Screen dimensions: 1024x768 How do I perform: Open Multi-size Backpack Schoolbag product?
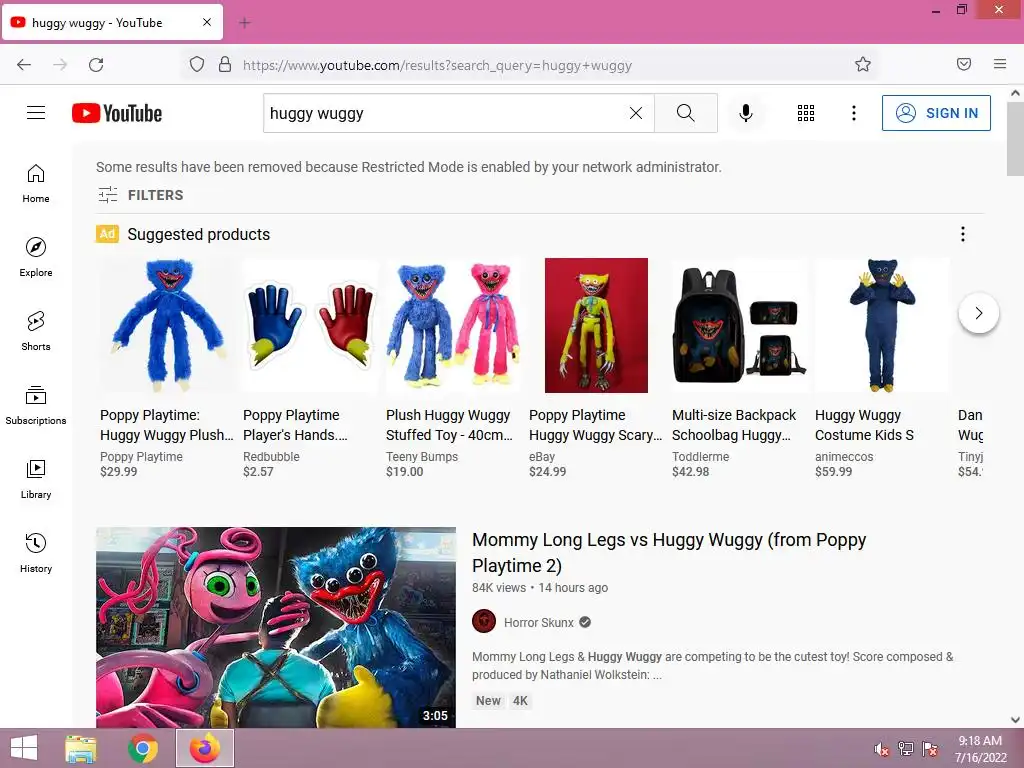coord(734,425)
